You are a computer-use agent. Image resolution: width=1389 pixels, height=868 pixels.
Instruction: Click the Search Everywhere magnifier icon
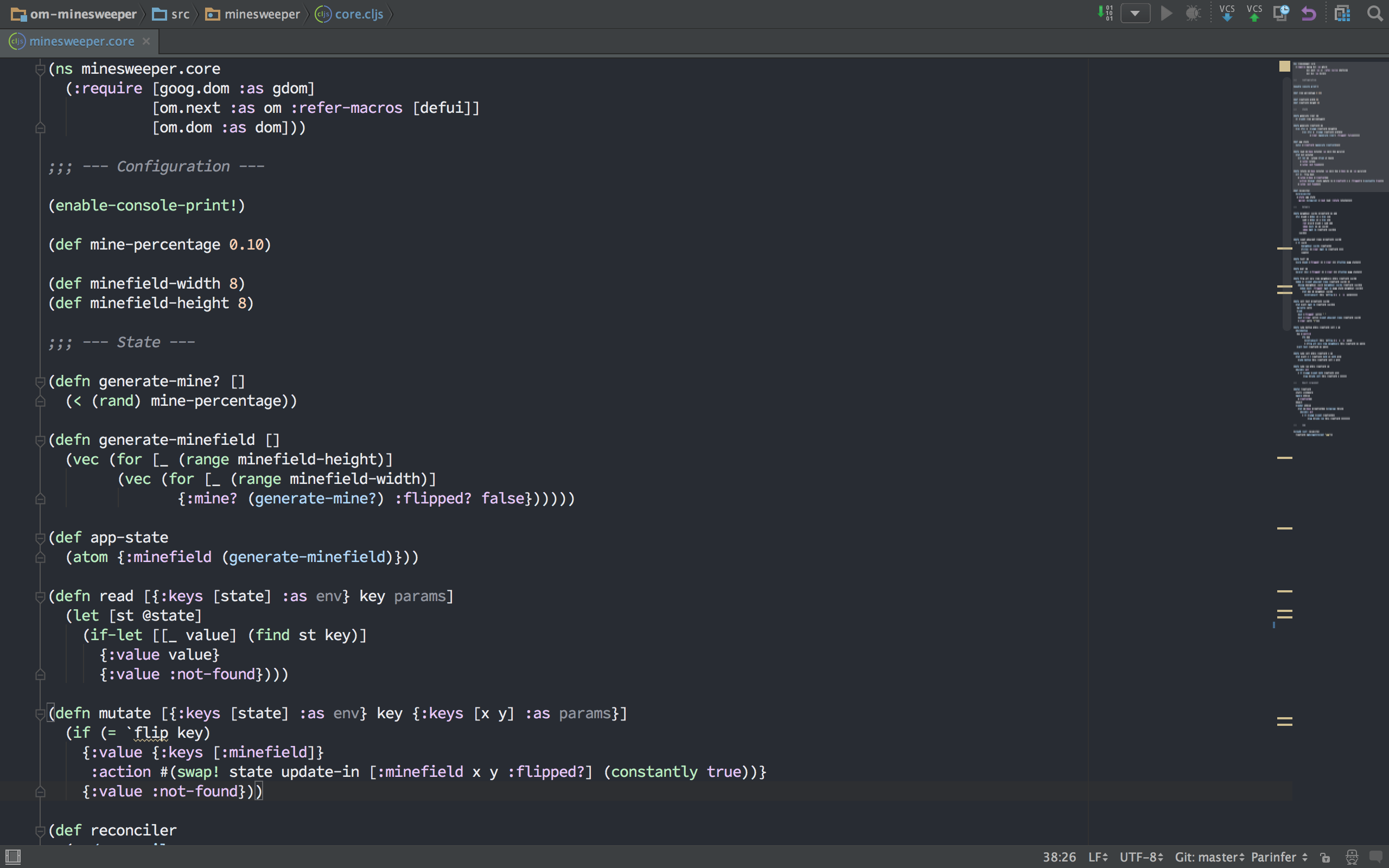1375,12
